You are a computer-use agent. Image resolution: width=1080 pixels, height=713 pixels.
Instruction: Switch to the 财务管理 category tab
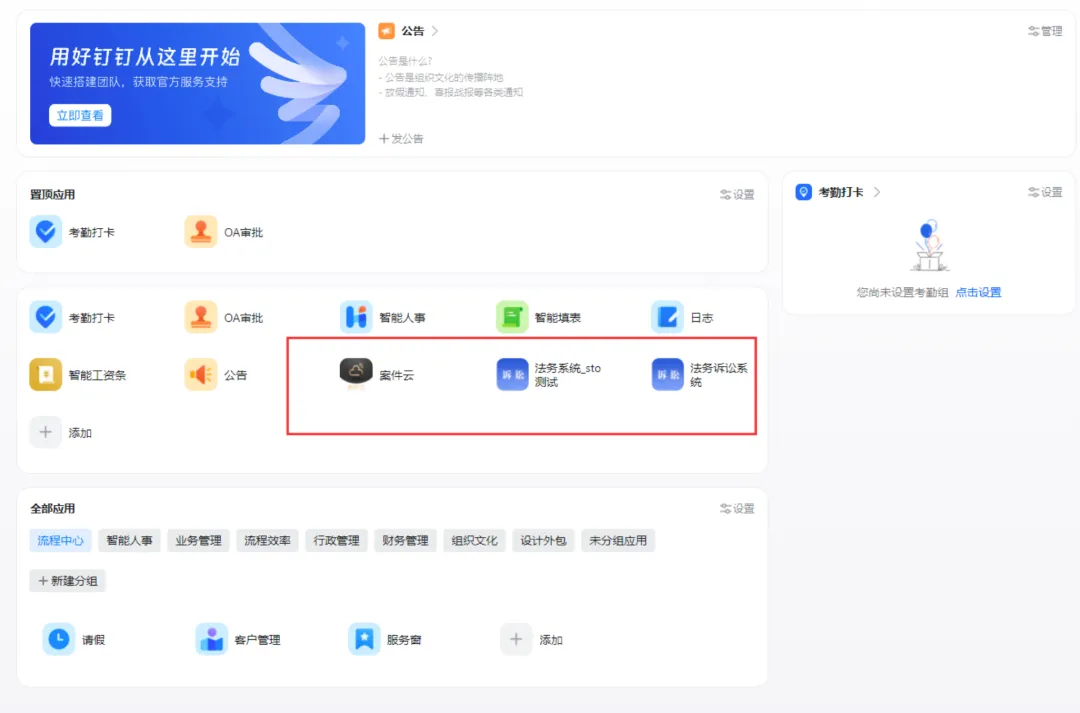pyautogui.click(x=405, y=541)
